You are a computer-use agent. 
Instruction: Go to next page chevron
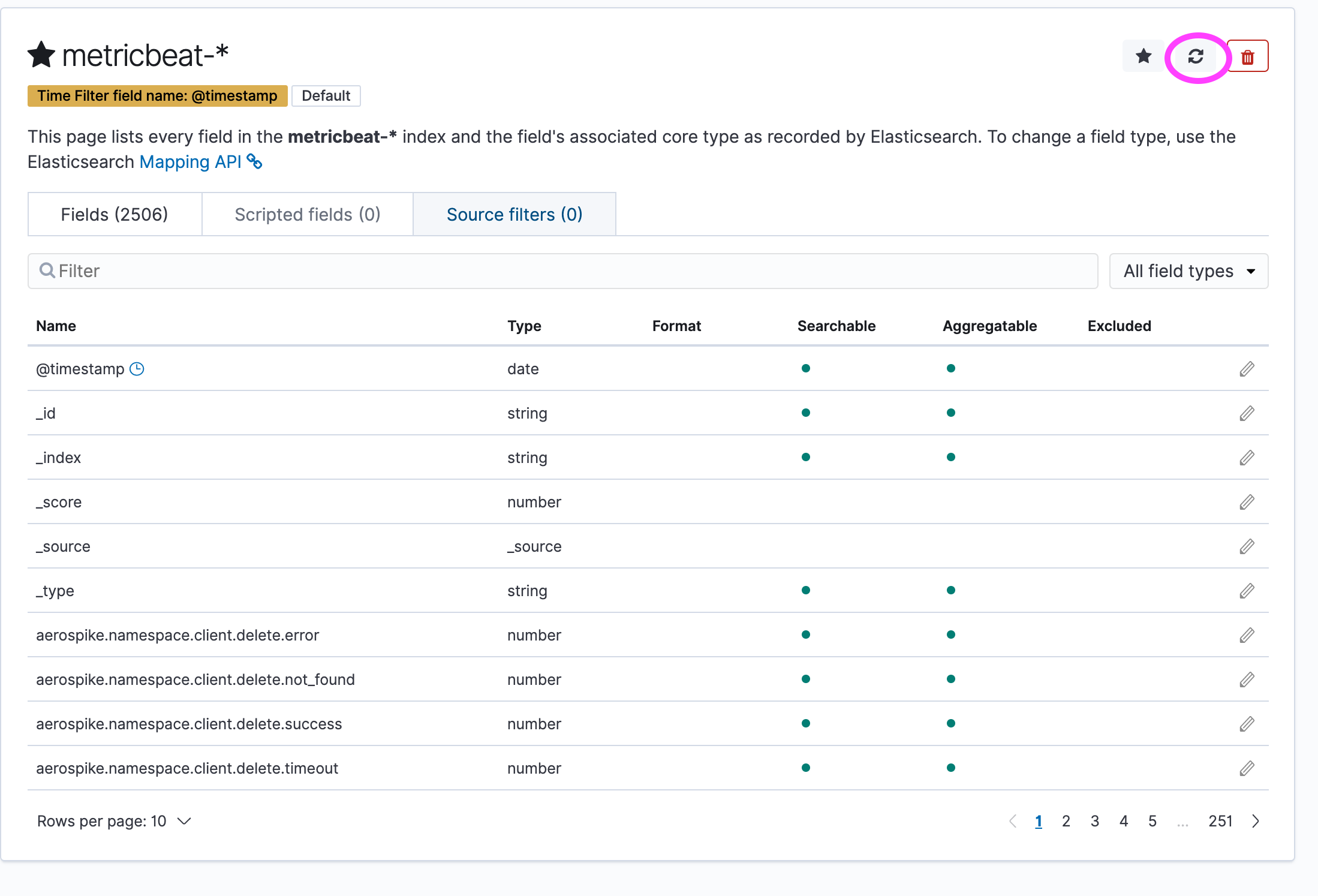[x=1255, y=821]
